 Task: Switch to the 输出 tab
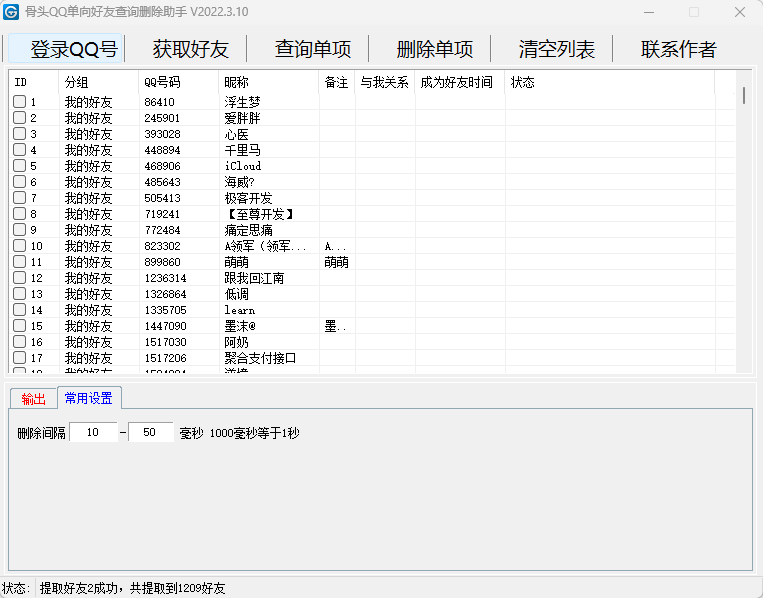[33, 399]
